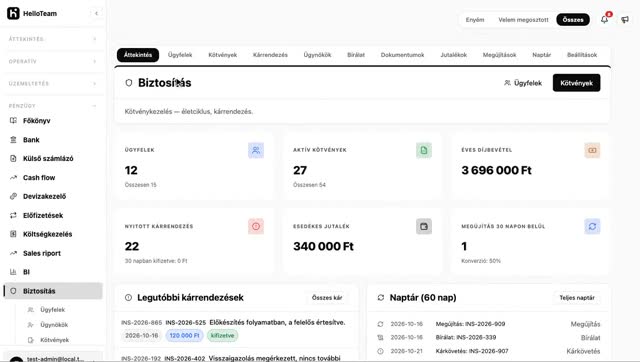Open Kötvények sub-item under Biztosítás
This screenshot has height=362, width=640.
pyautogui.click(x=54, y=340)
